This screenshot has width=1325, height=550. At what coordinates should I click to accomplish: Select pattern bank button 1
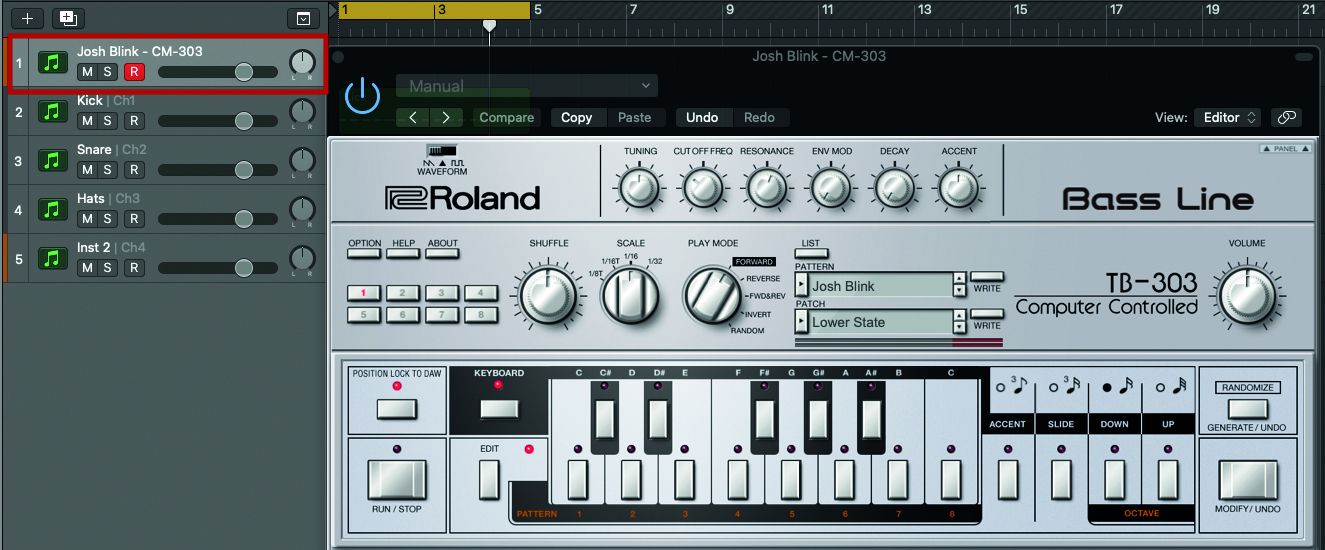(364, 293)
